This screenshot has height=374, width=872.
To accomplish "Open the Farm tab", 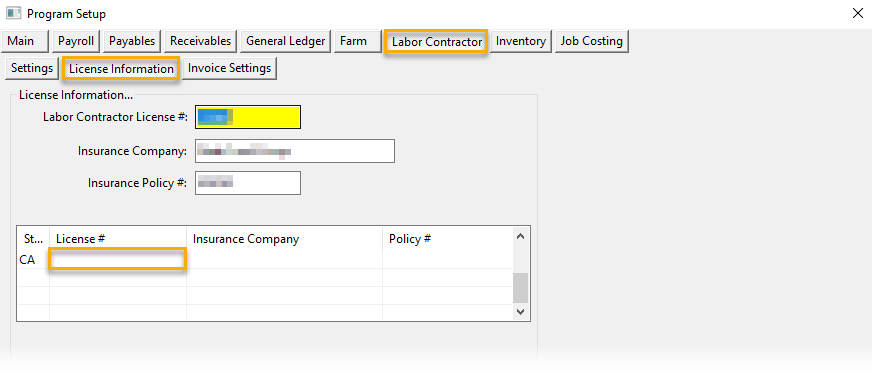I will (x=358, y=41).
